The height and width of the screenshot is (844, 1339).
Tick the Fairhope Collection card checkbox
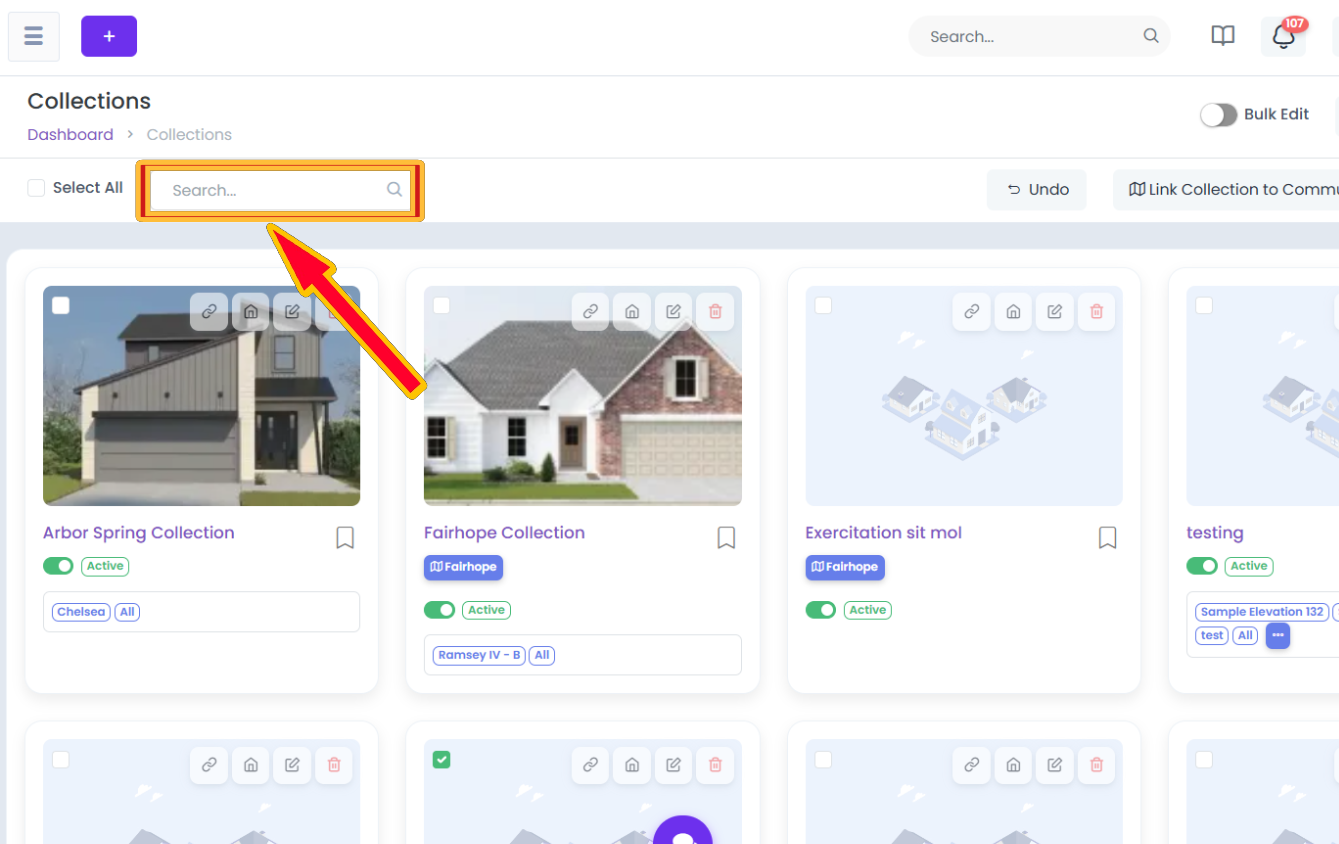point(442,305)
